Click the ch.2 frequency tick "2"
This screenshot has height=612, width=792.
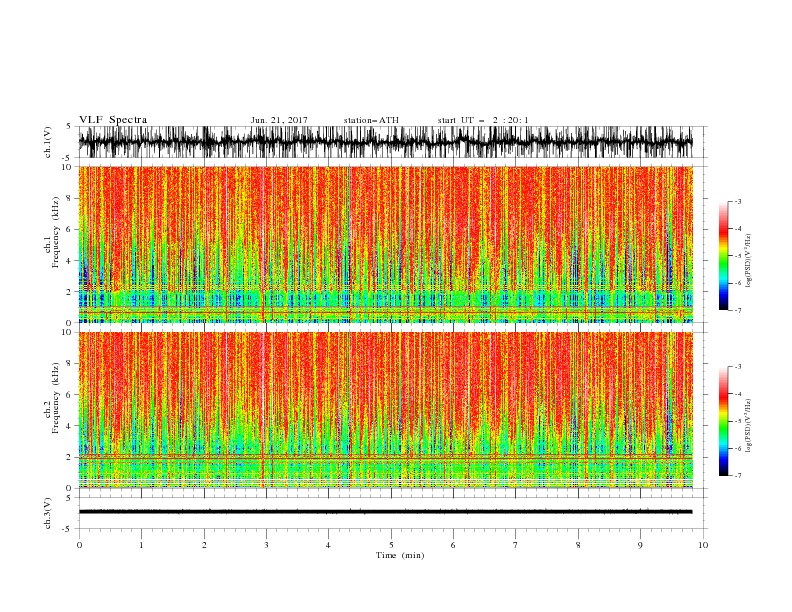click(70, 457)
